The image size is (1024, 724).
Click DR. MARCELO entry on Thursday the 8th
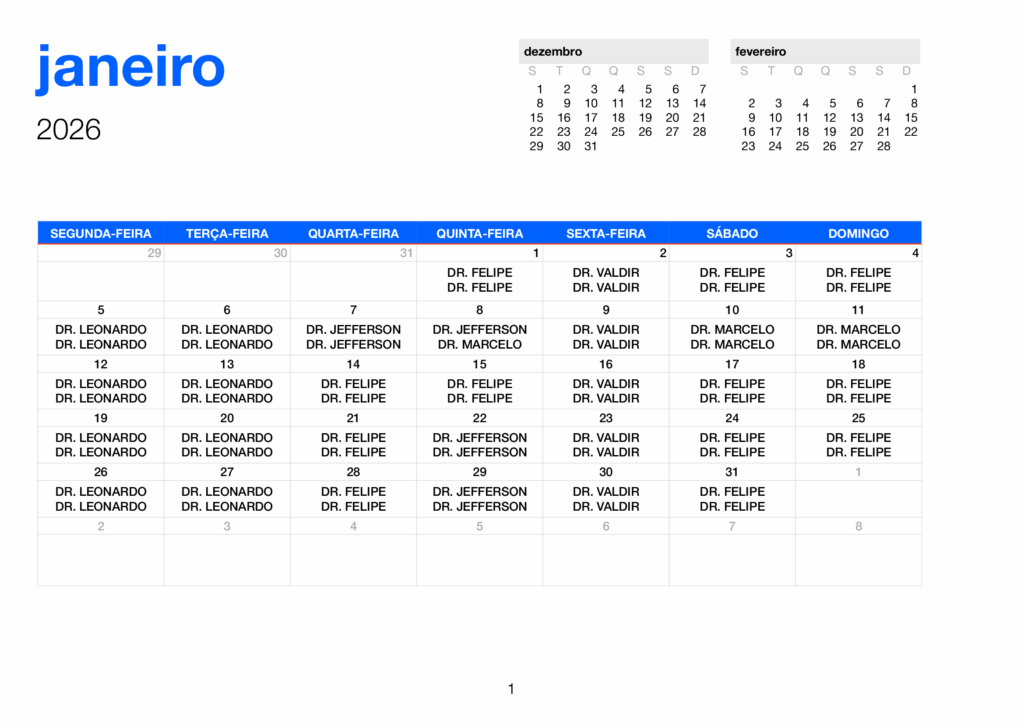[480, 344]
